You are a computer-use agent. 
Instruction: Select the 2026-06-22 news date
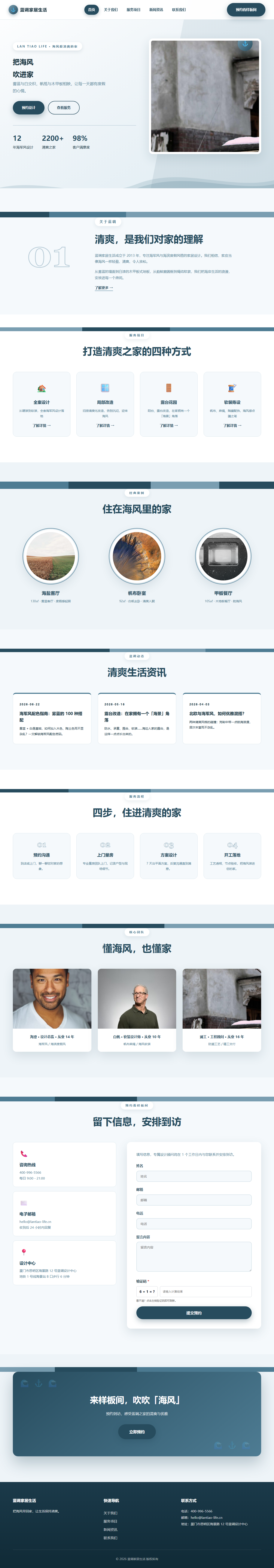(30, 704)
